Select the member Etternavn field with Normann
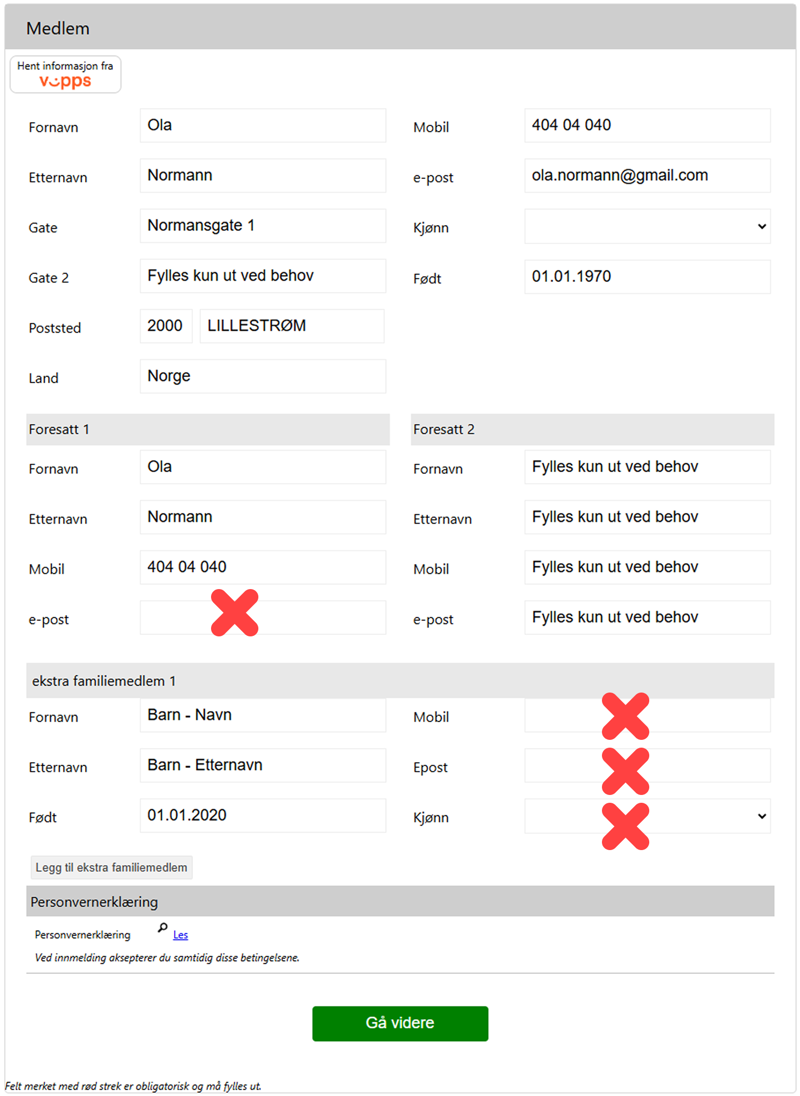 tap(262, 176)
